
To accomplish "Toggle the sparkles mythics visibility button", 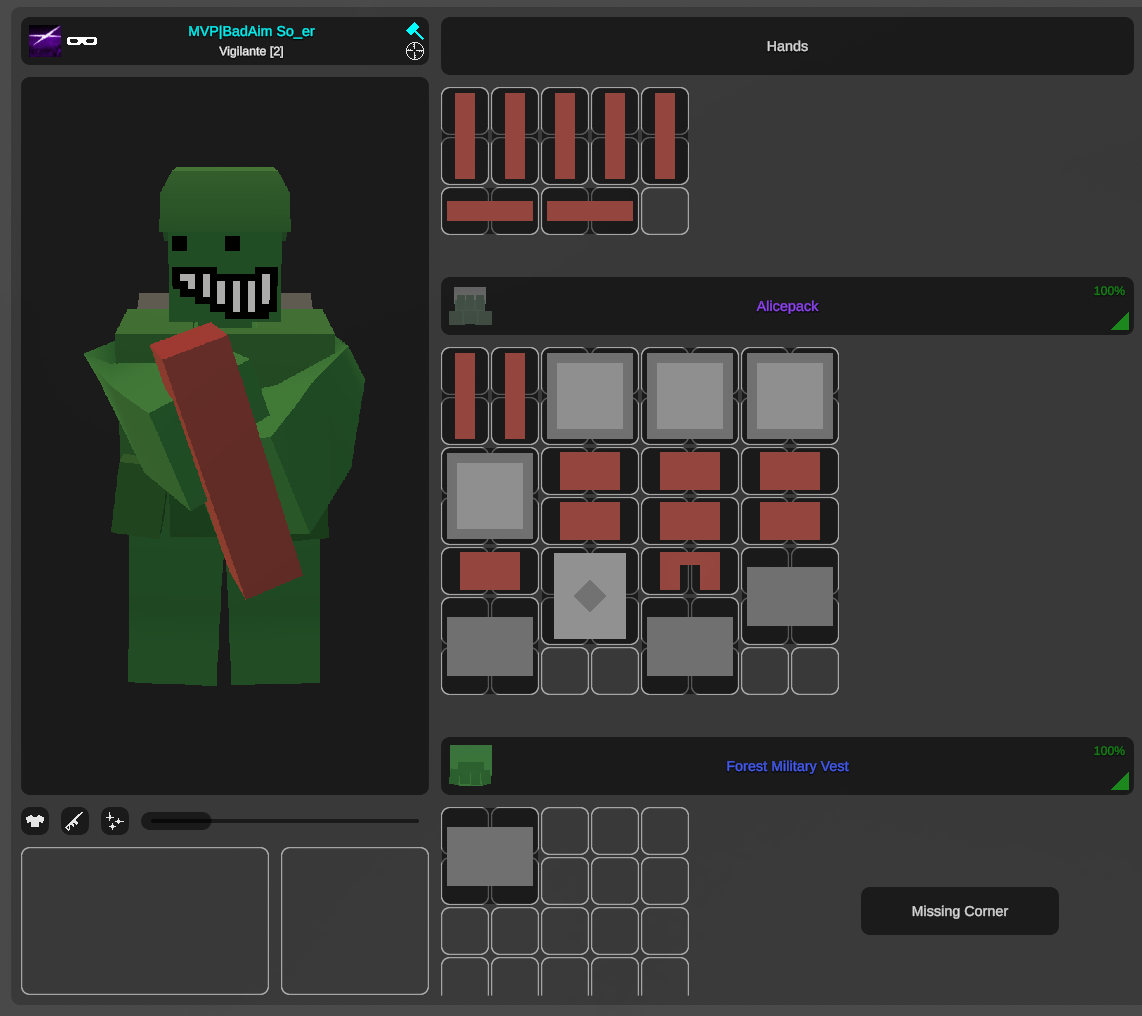I will (x=115, y=822).
